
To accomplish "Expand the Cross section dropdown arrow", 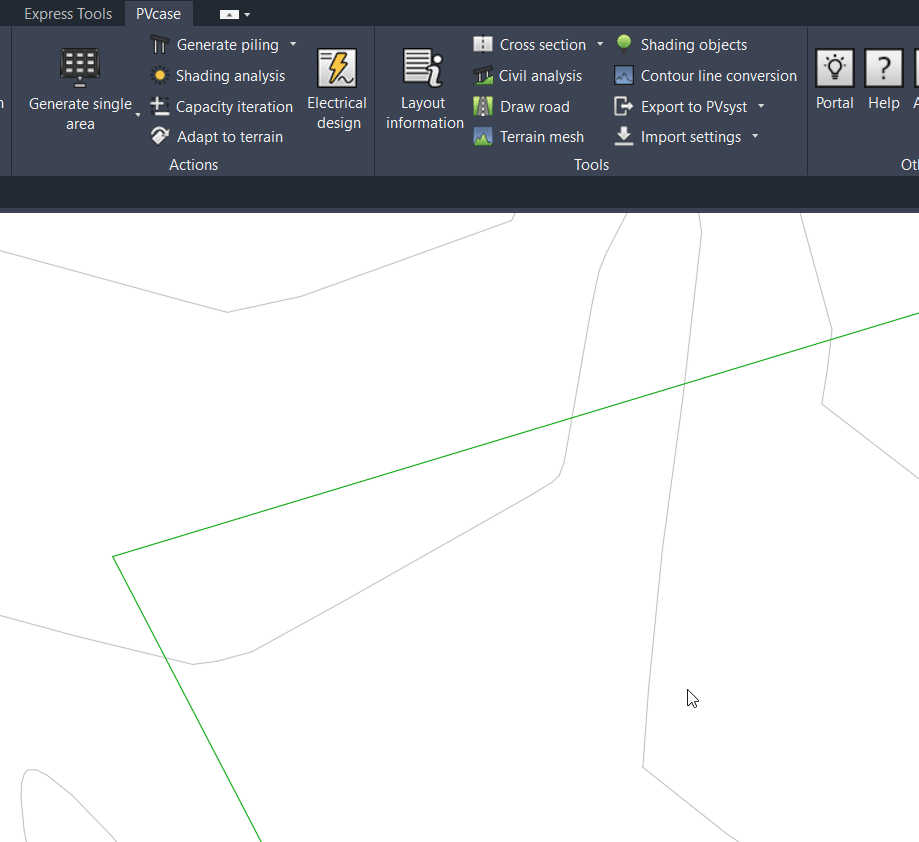I will coord(600,44).
